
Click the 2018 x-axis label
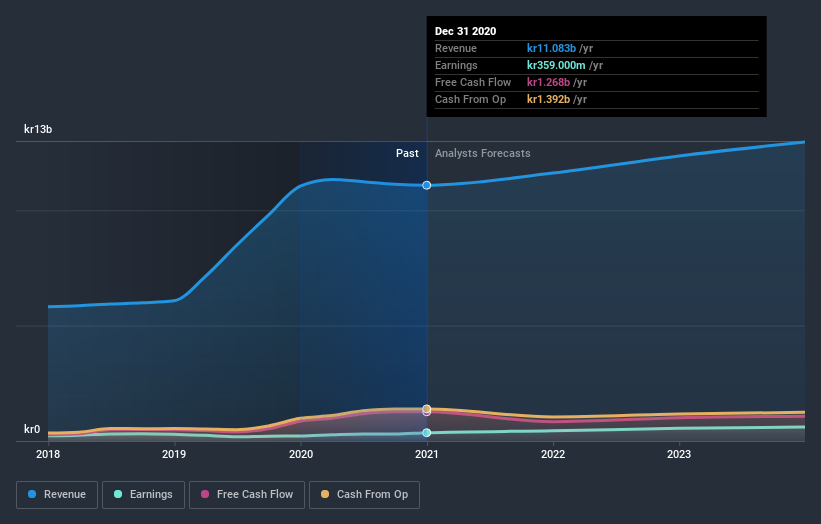[x=48, y=454]
